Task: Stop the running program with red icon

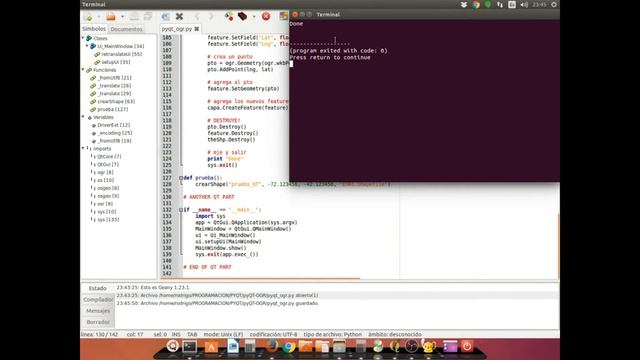Action: pyautogui.click(x=266, y=17)
